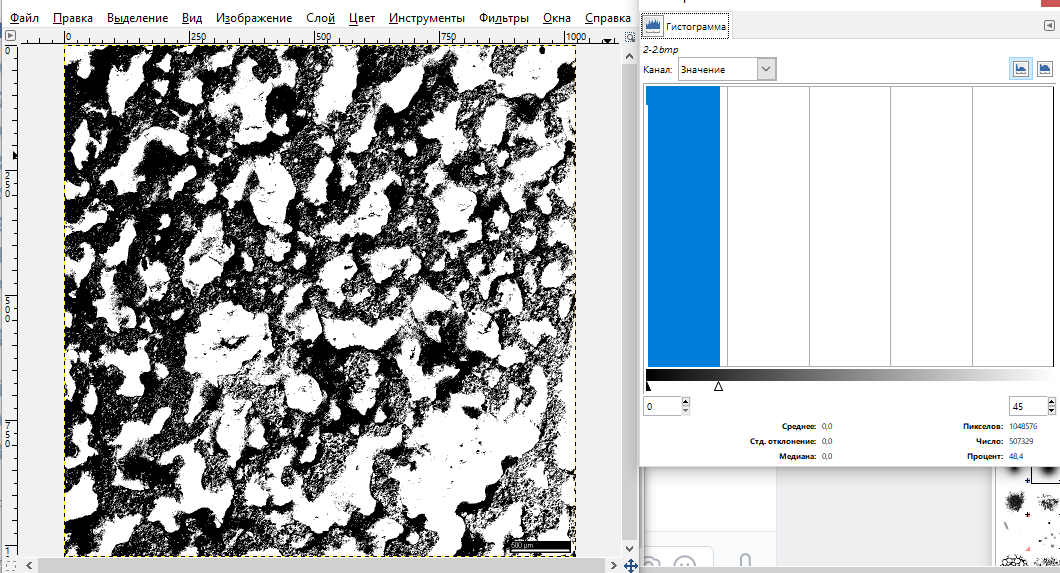1060x573 pixels.
Task: Click the histogram icon on the tab
Action: click(x=653, y=26)
